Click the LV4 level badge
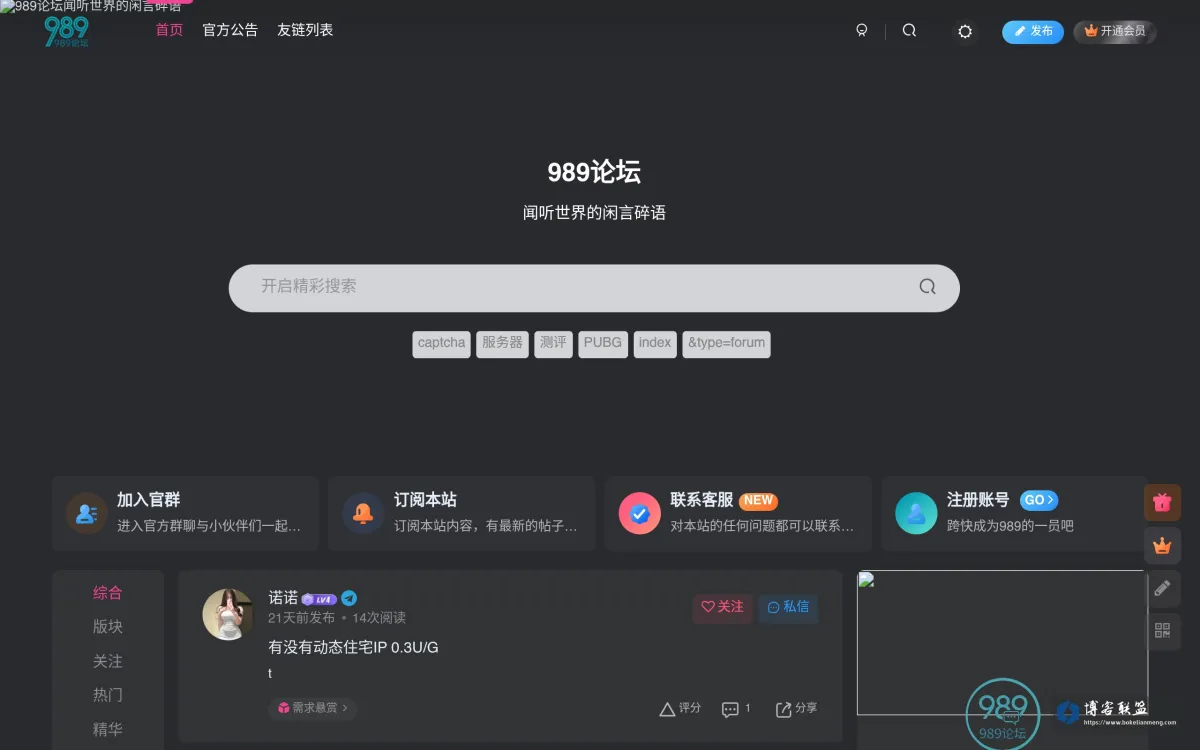Image resolution: width=1200 pixels, height=750 pixels. tap(319, 599)
